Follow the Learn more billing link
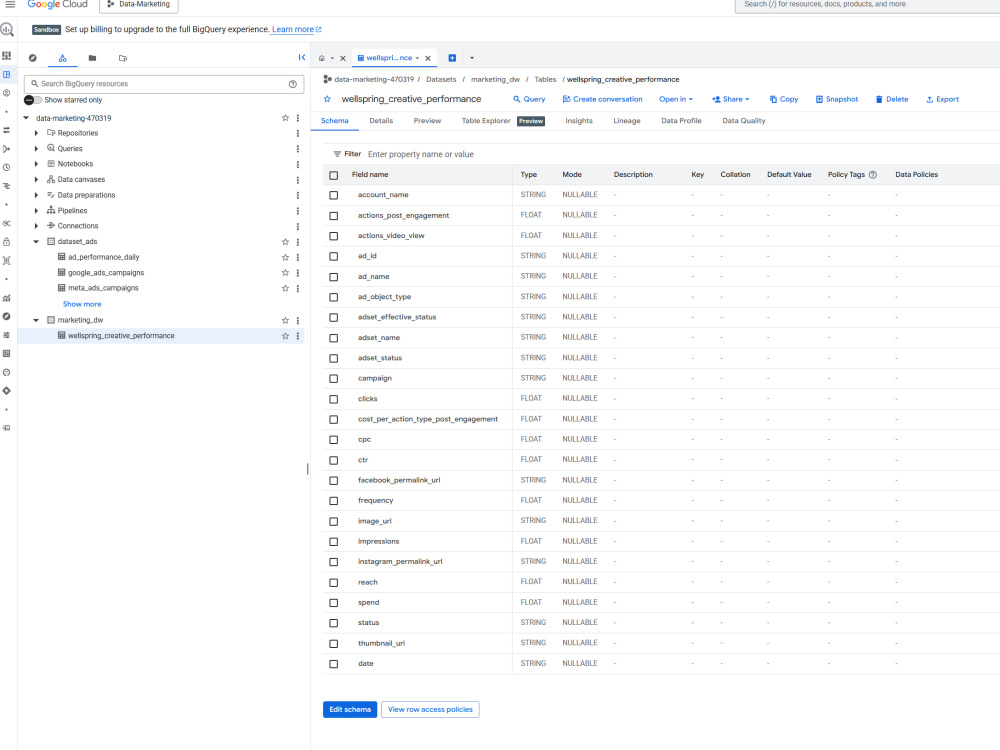This screenshot has height=750, width=1000. pos(297,29)
